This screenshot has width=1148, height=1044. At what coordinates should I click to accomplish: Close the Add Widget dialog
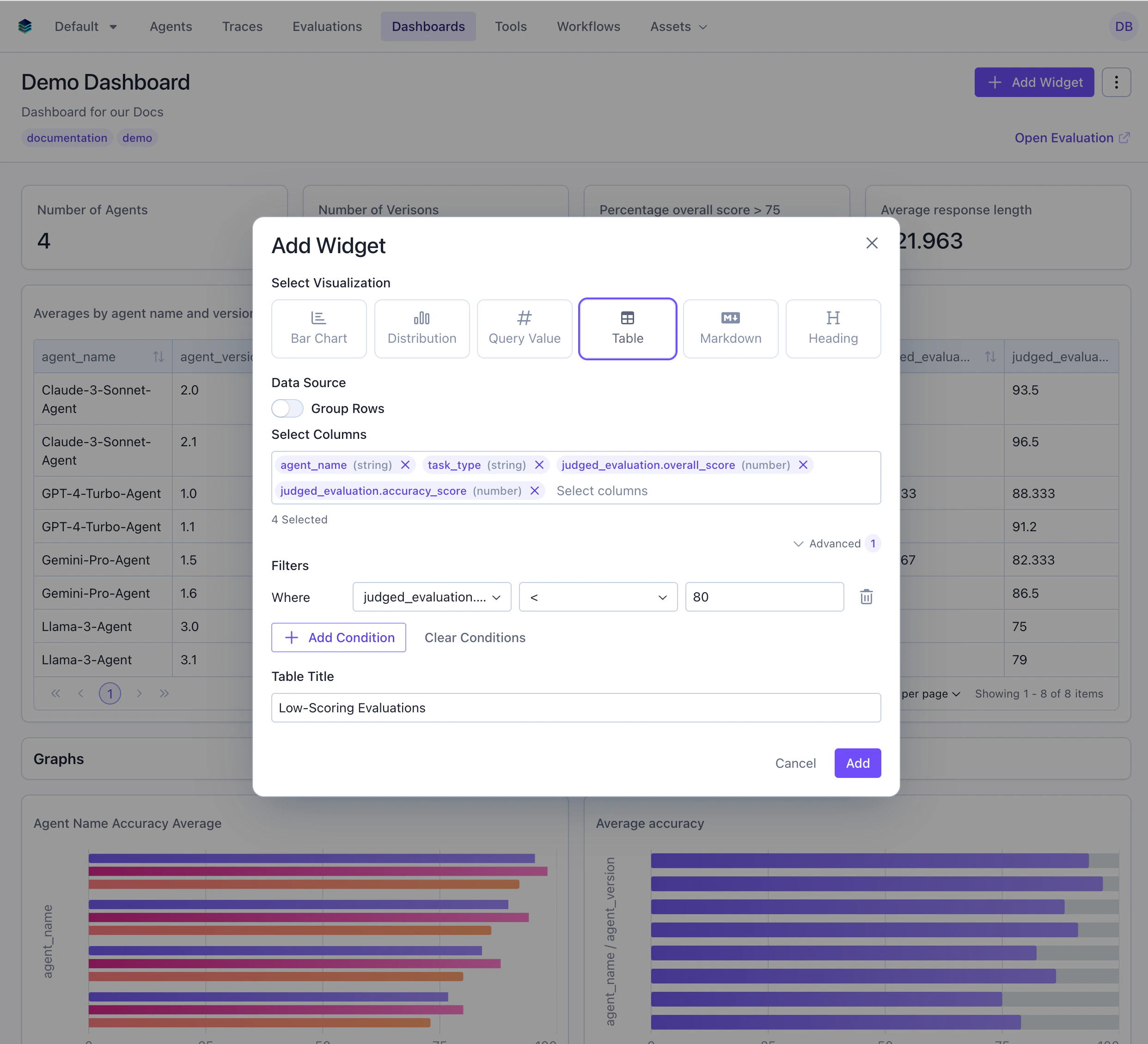coord(871,243)
